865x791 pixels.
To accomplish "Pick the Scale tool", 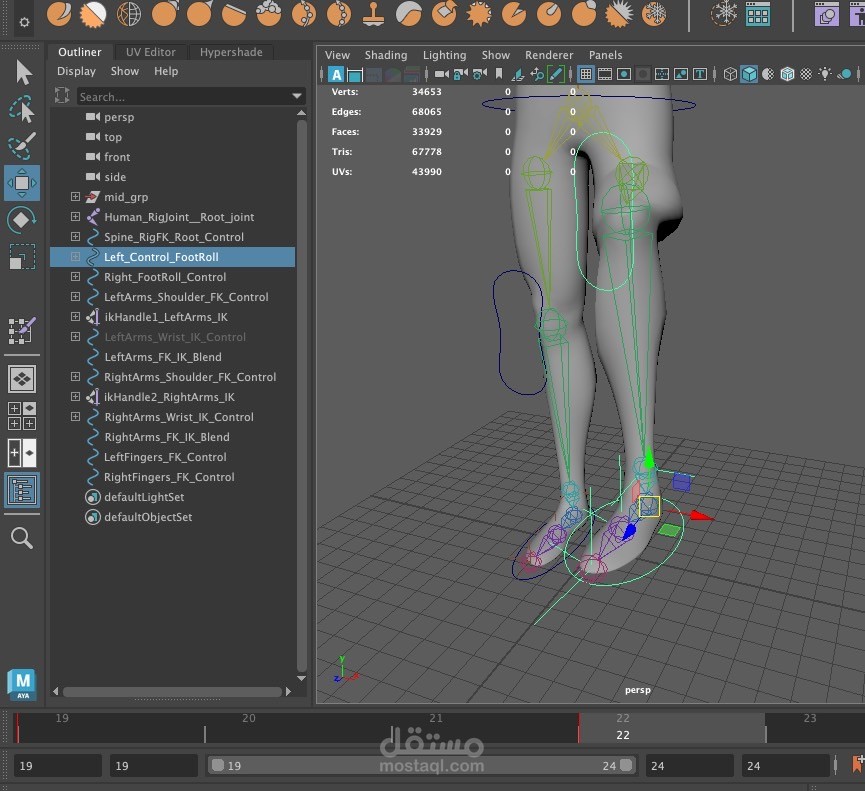I will [22, 256].
